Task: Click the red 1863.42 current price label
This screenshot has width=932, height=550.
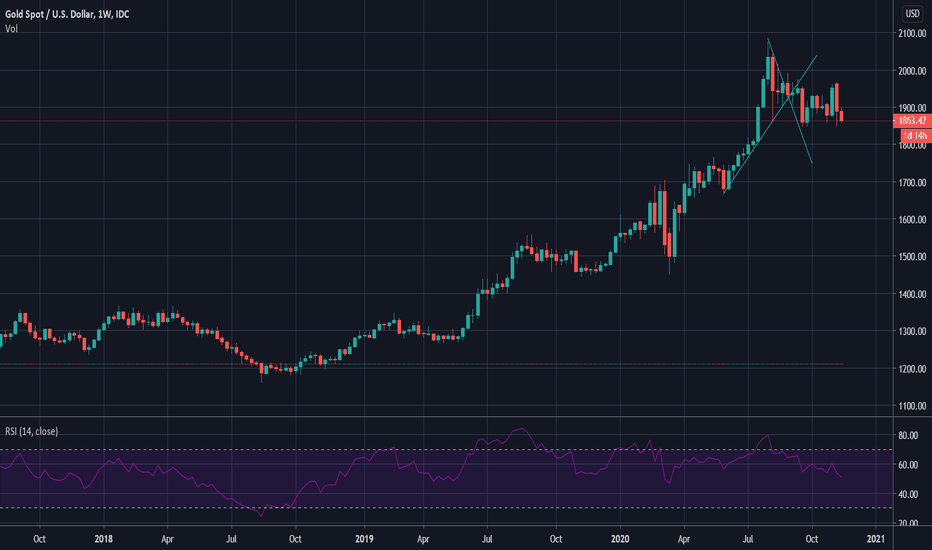Action: coord(912,121)
